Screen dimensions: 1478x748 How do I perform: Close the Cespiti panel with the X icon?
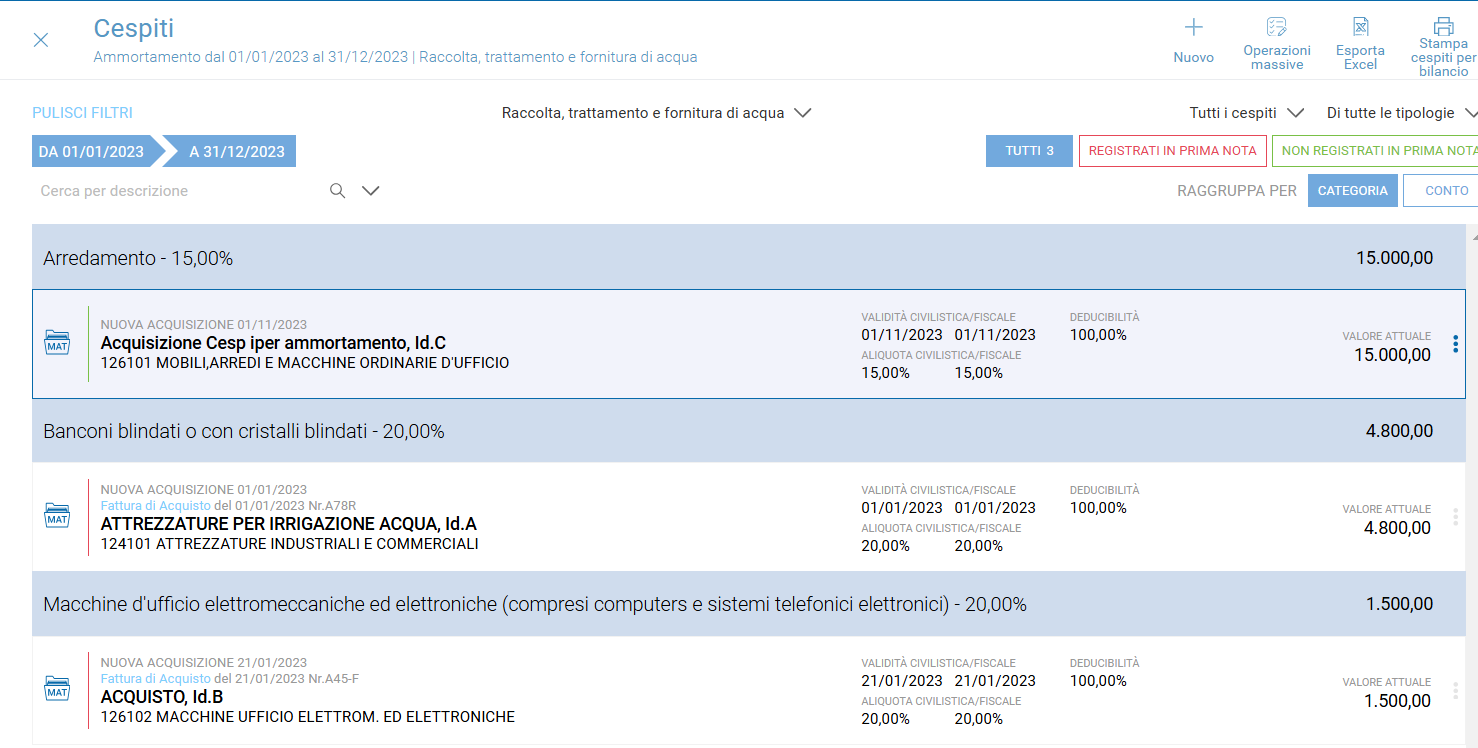point(41,40)
